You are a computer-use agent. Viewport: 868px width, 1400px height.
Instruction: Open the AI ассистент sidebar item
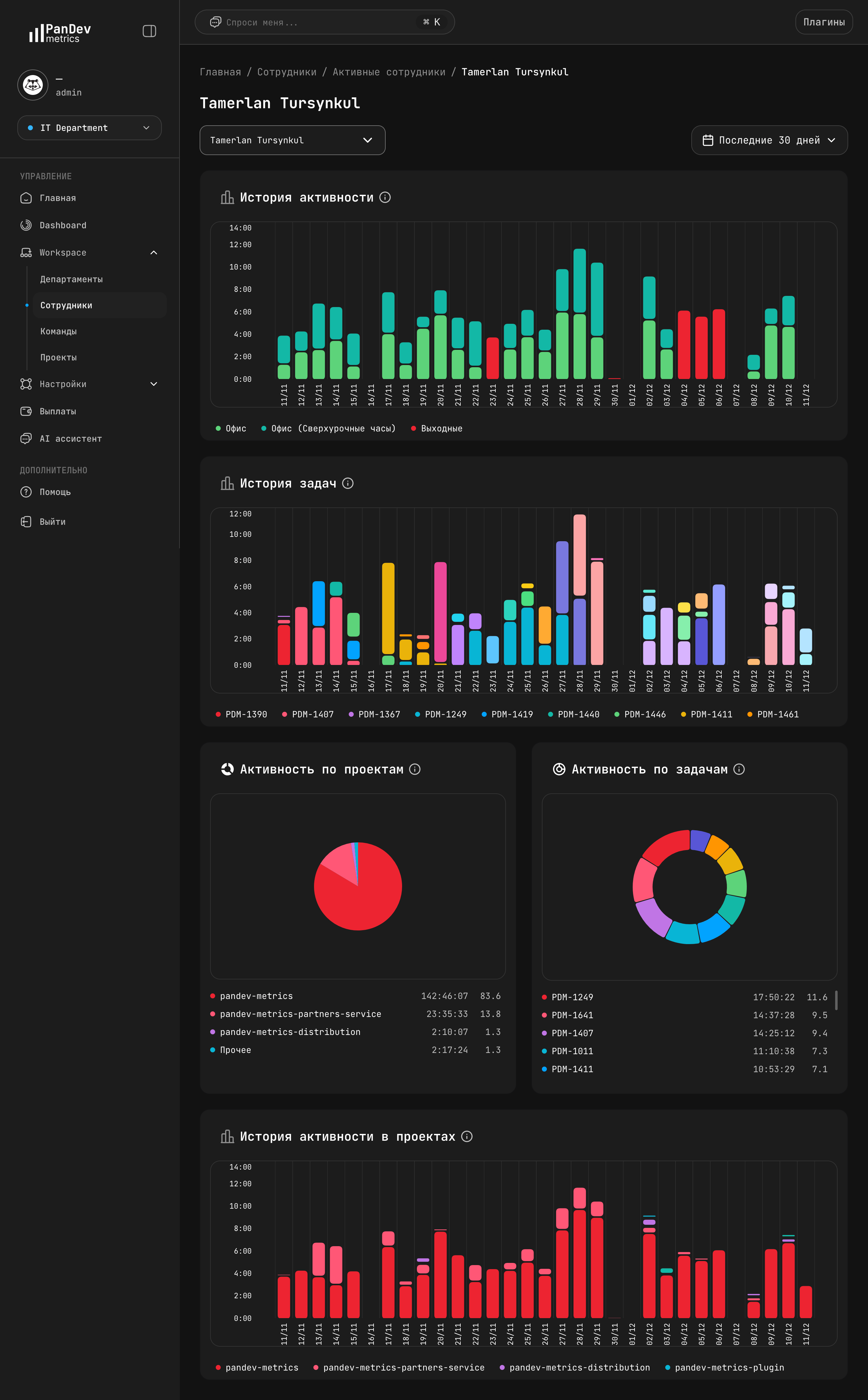pos(70,439)
